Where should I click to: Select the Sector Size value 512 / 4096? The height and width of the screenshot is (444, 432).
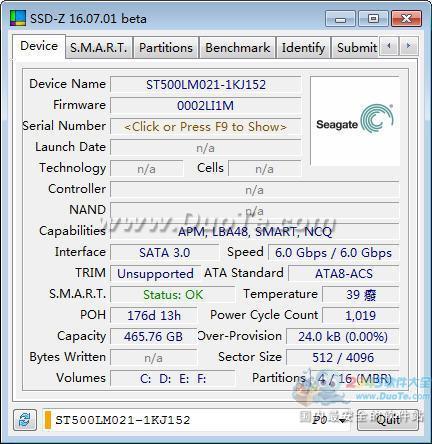coord(343,357)
